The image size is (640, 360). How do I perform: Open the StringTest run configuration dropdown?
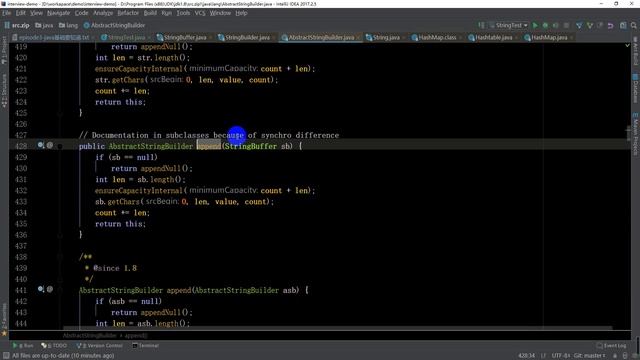click(508, 25)
